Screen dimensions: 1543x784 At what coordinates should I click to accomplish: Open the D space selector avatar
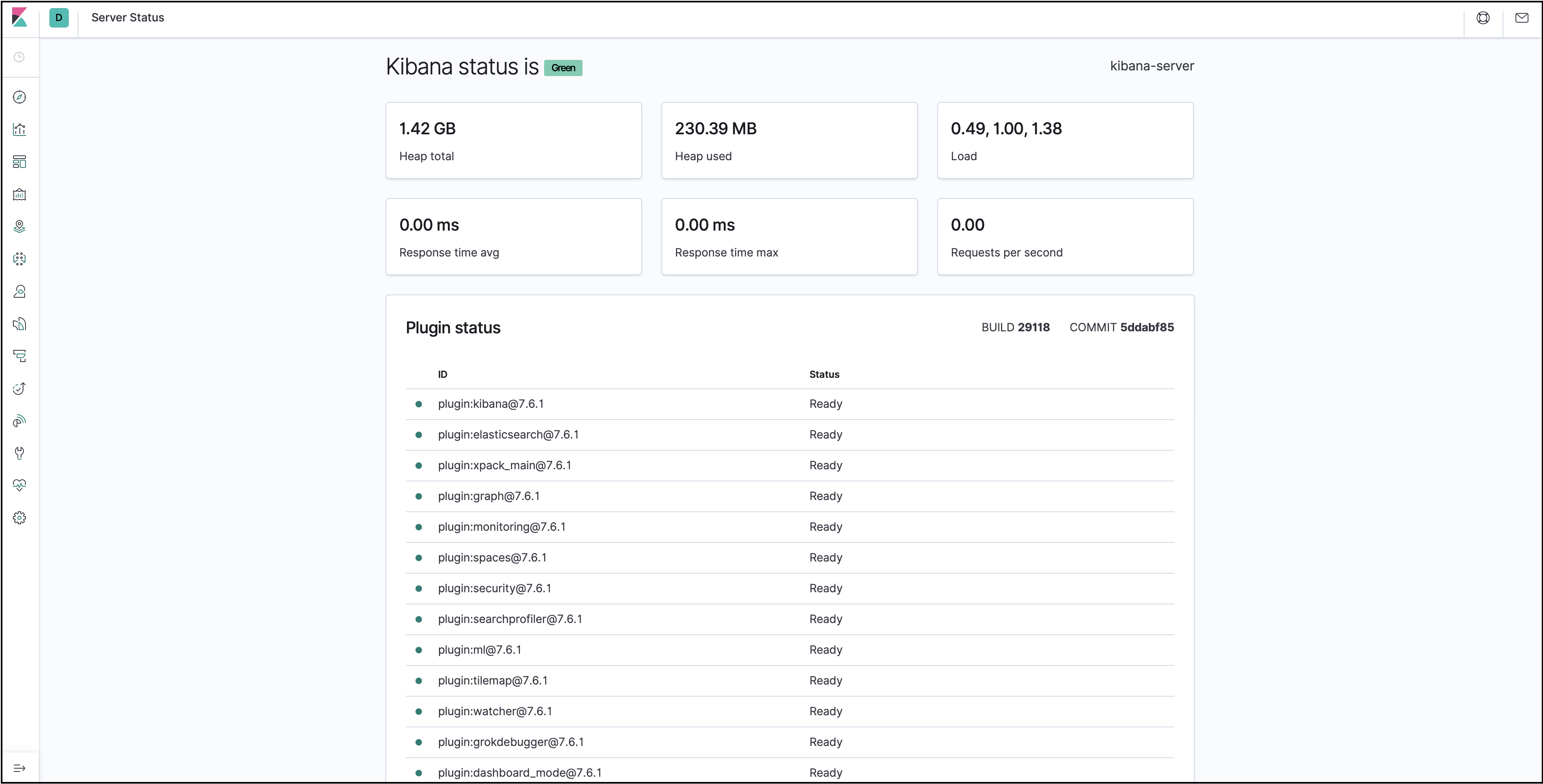[59, 17]
